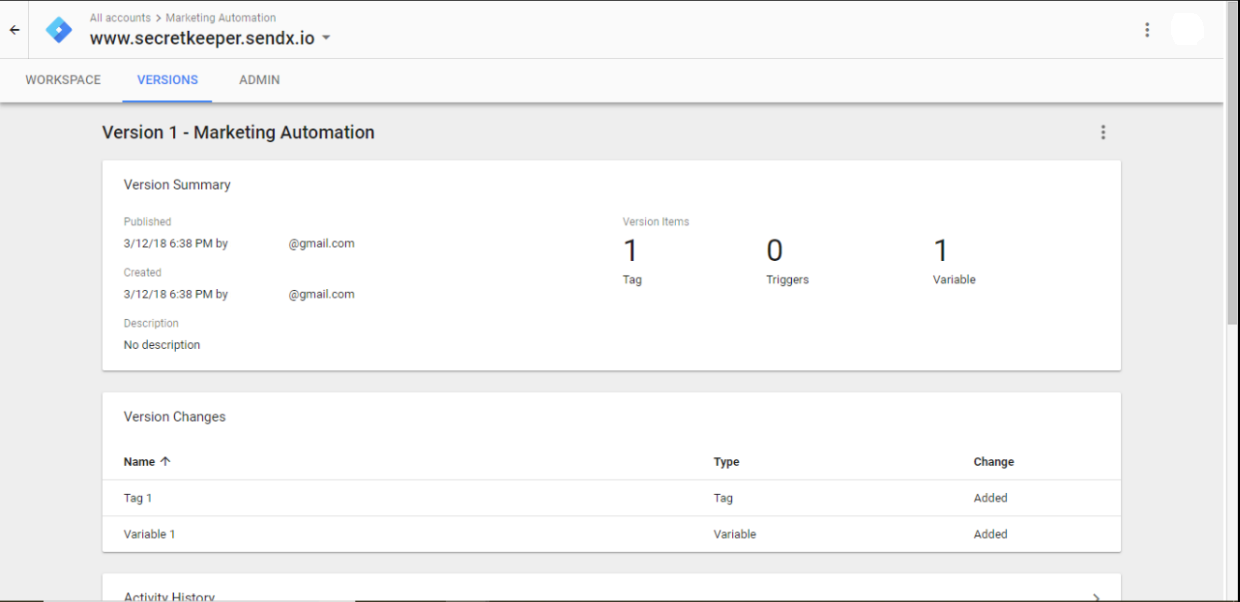Click the Change column header
1240x602 pixels.
click(993, 462)
